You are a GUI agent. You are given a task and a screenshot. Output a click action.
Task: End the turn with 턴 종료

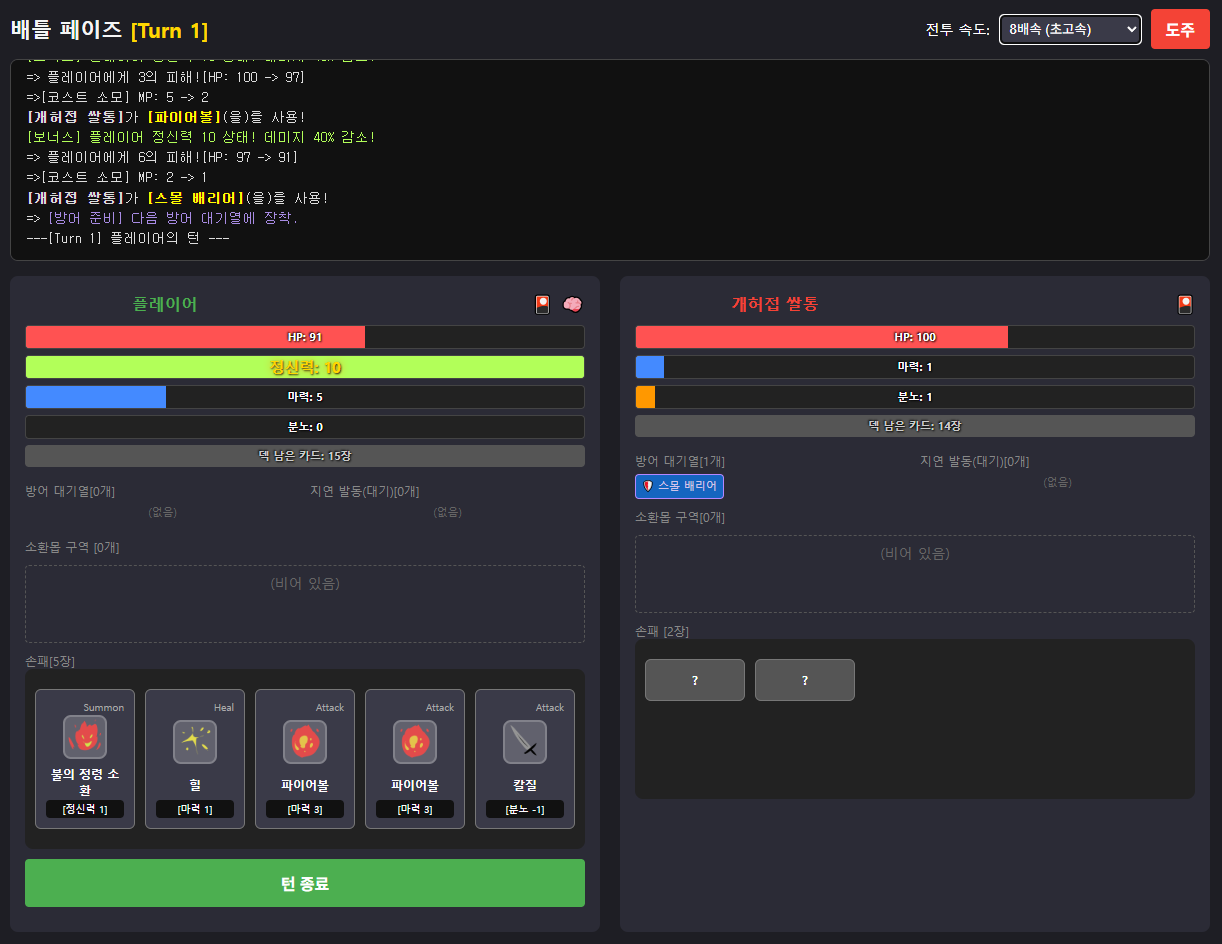pyautogui.click(x=305, y=883)
